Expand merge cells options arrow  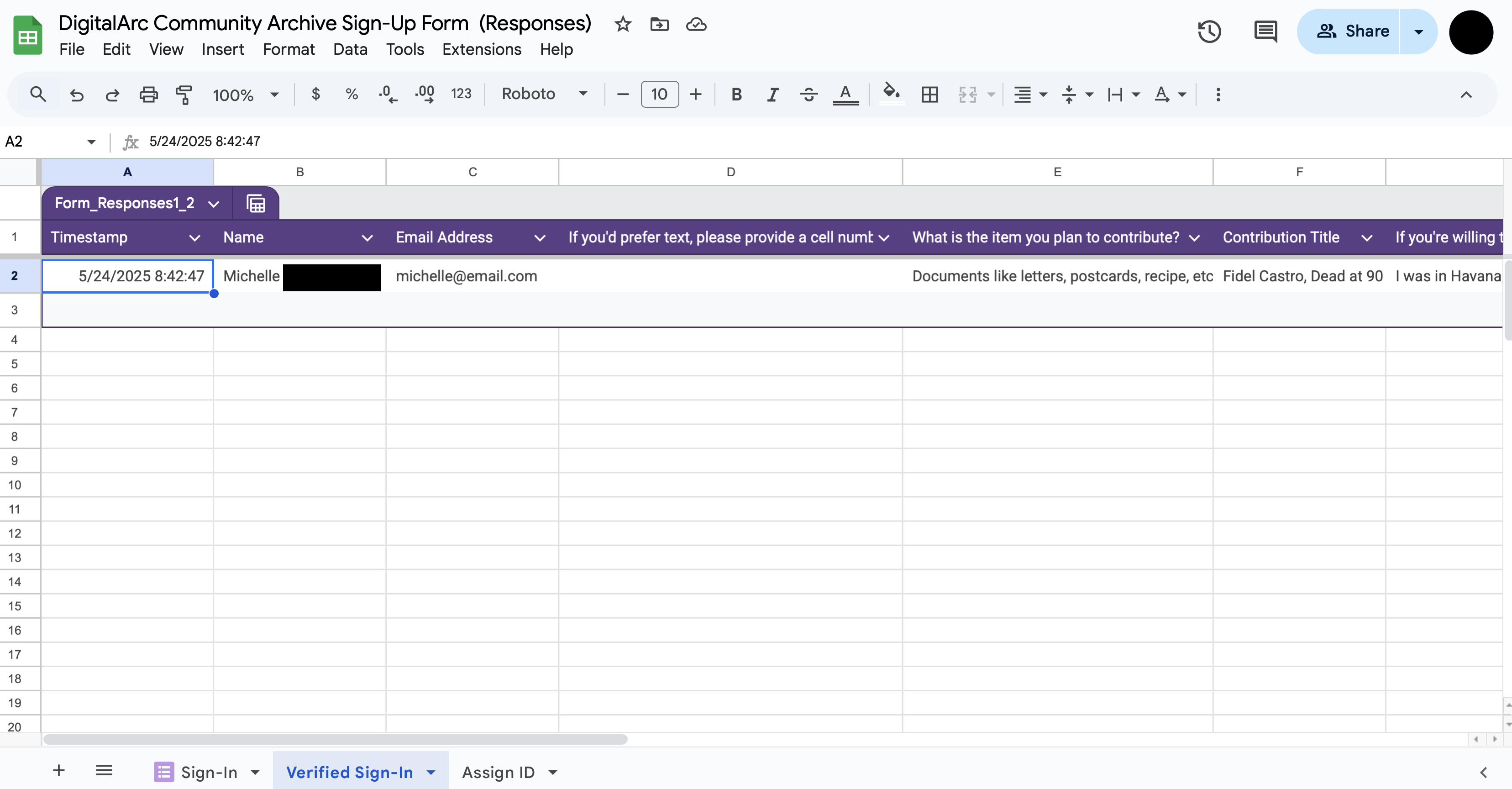click(x=992, y=94)
